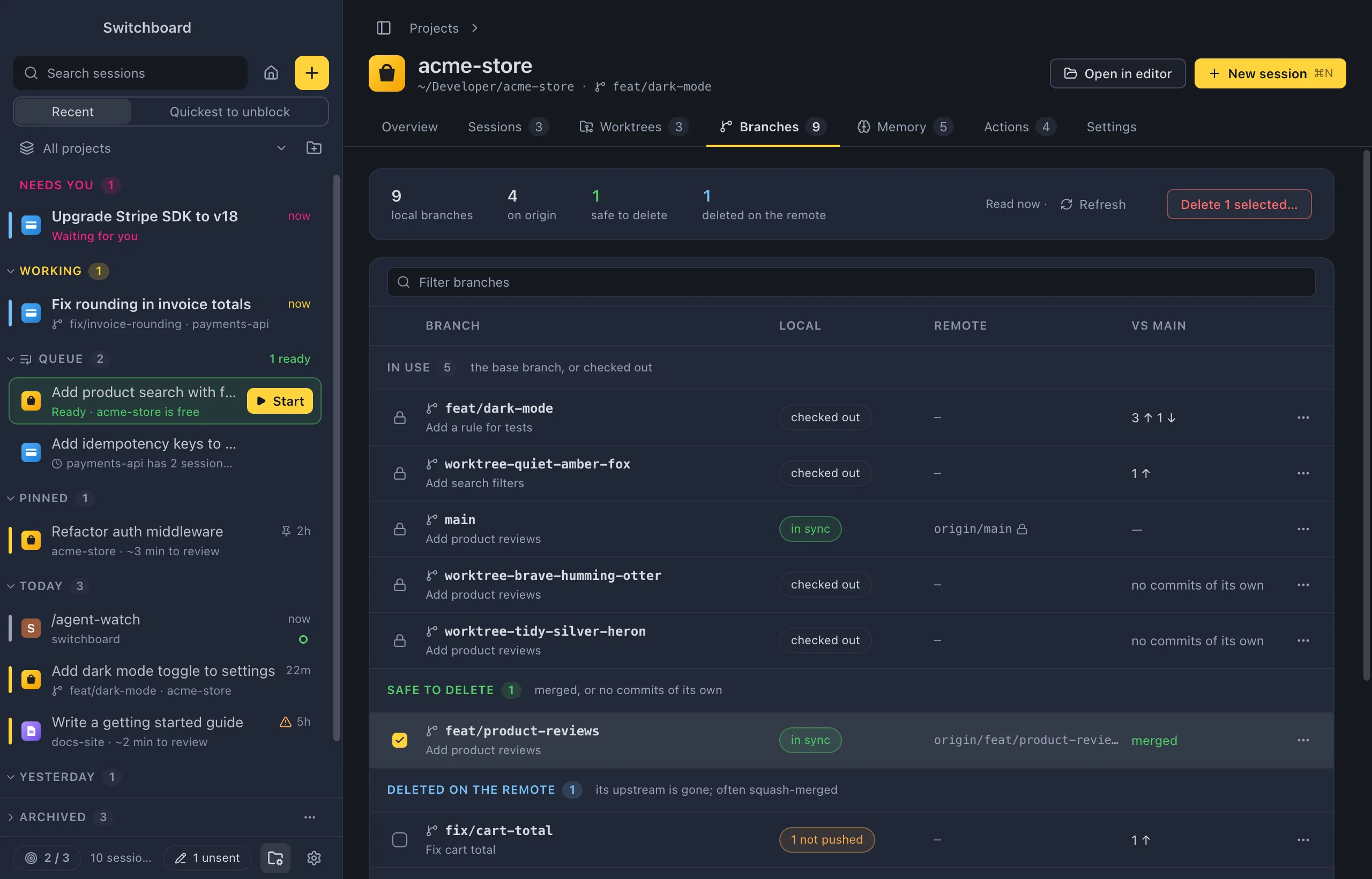Click the add project folder icon

pyautogui.click(x=314, y=148)
